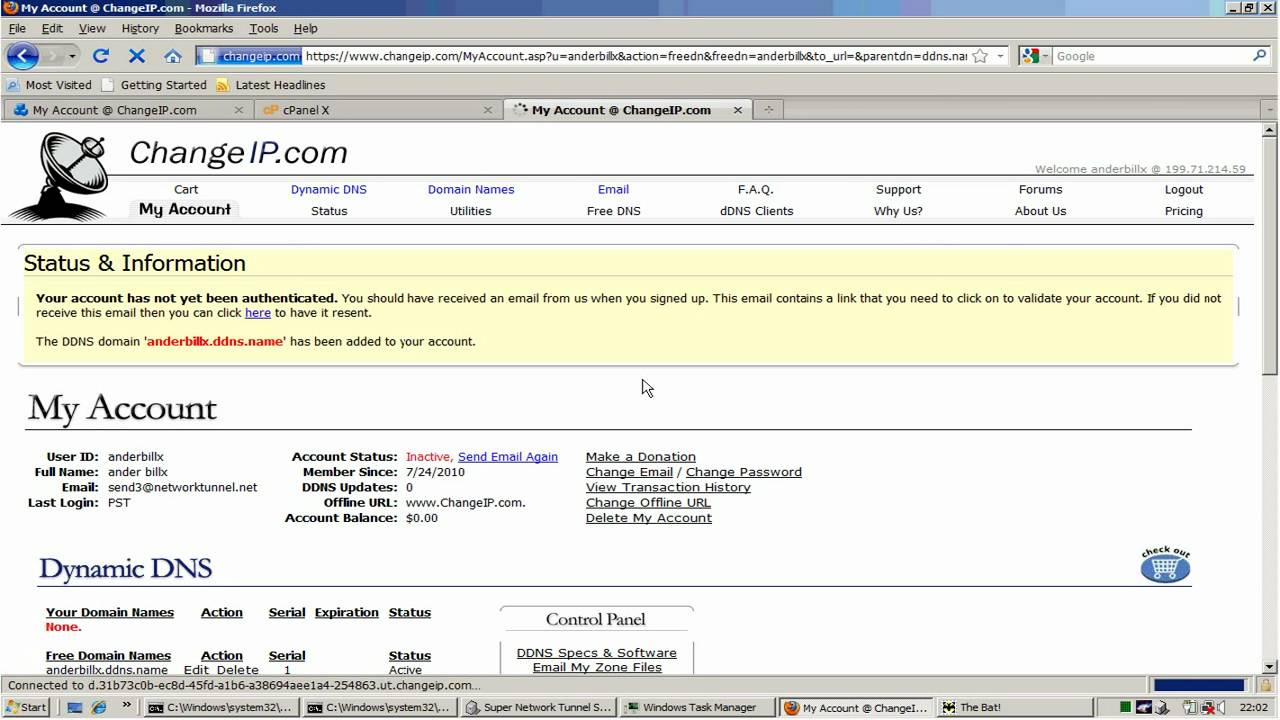
Task: Open the Edit menu
Action: point(52,28)
